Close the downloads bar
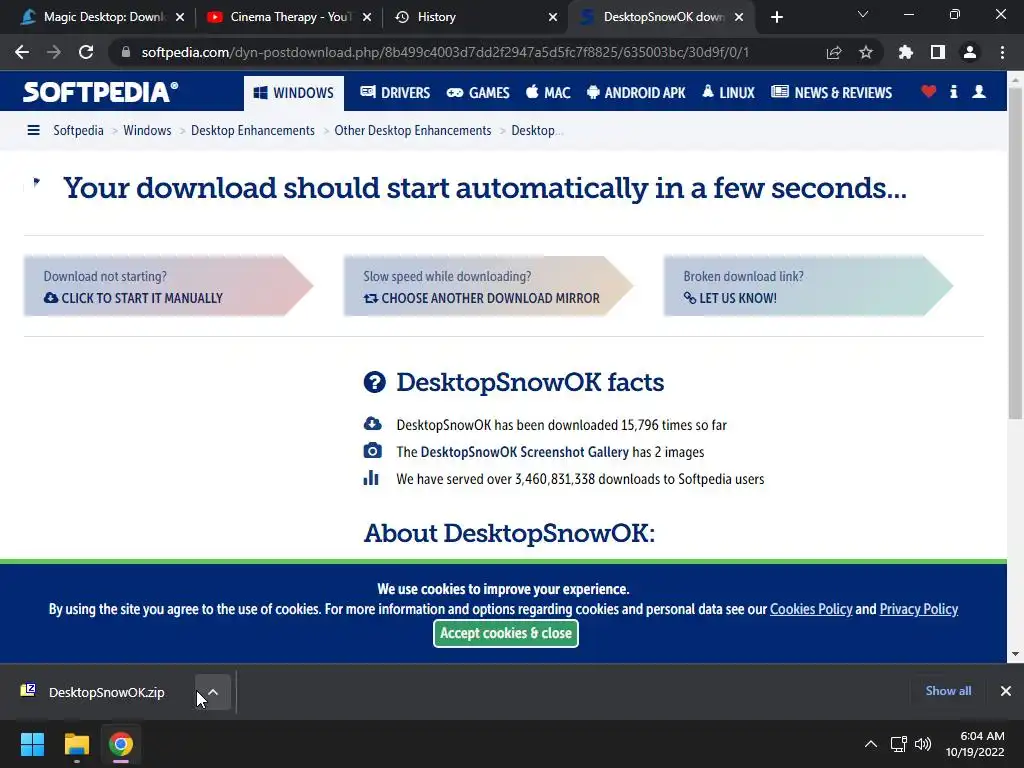Viewport: 1024px width, 768px height. pos(1006,691)
